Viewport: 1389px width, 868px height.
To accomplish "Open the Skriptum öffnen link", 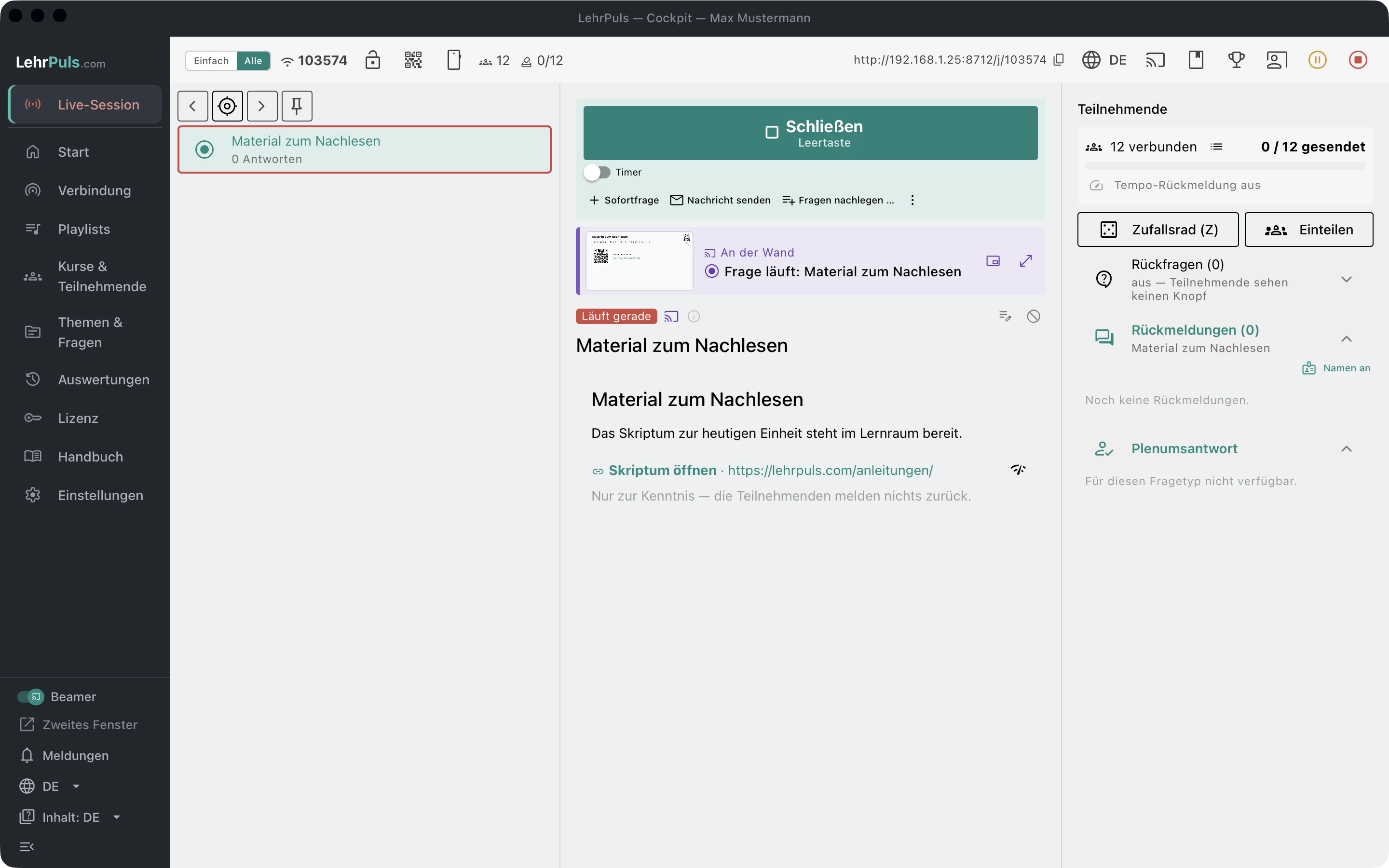I will tap(662, 471).
